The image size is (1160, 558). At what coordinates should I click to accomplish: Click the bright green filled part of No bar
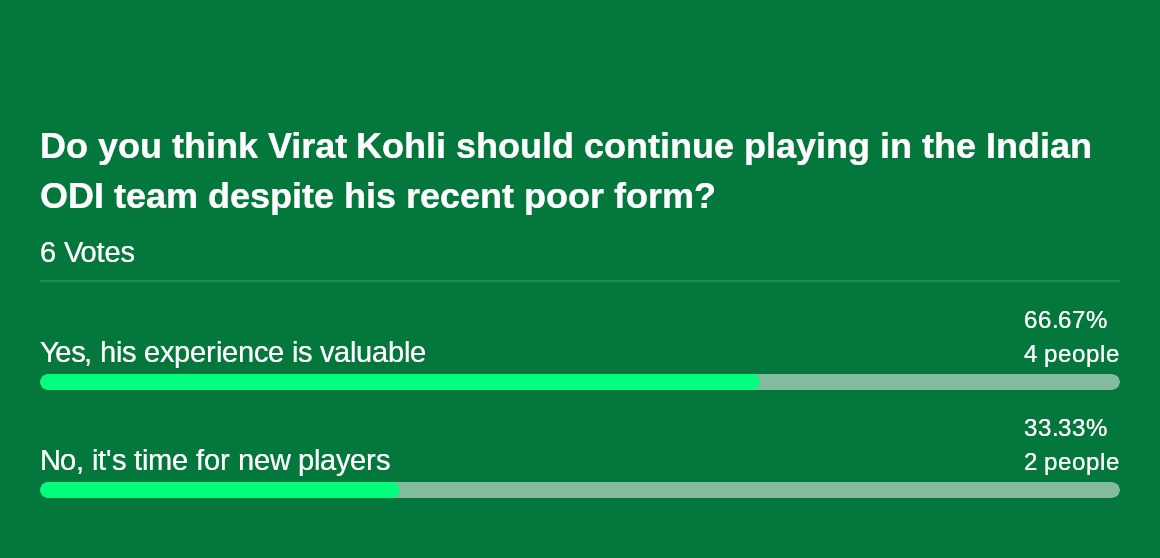pos(220,490)
